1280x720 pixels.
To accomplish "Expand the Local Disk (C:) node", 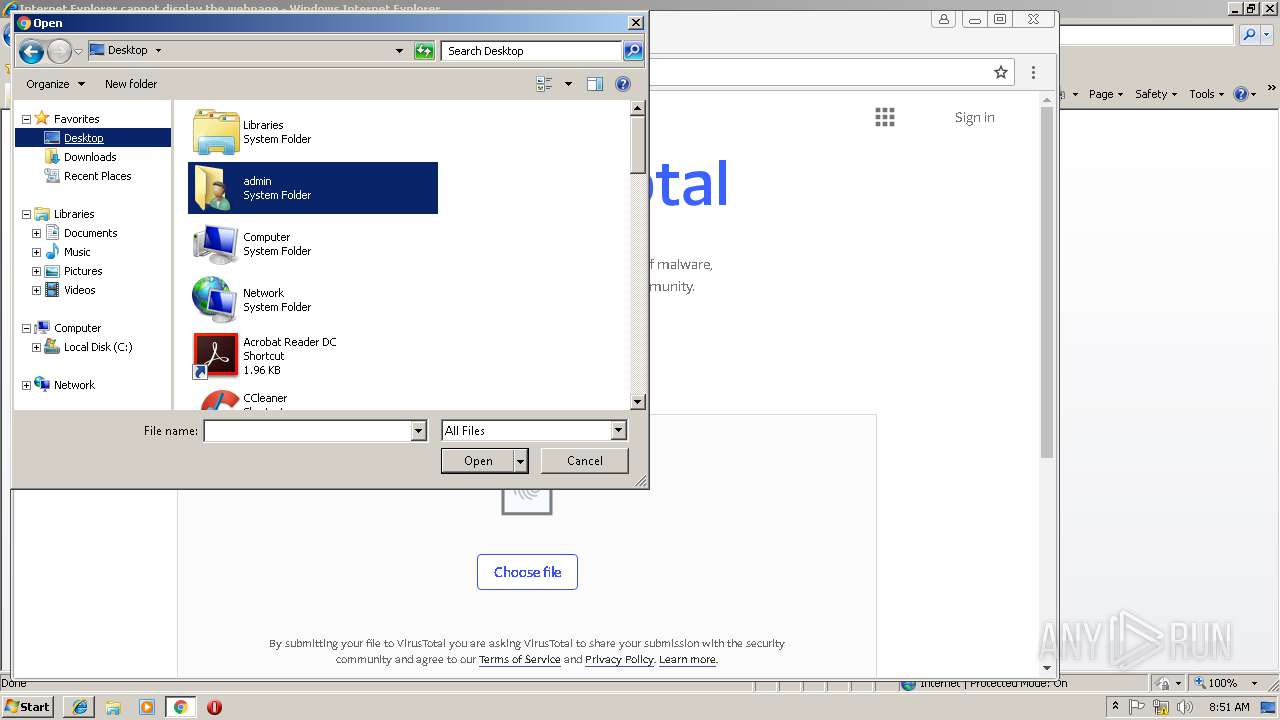I will [36, 347].
